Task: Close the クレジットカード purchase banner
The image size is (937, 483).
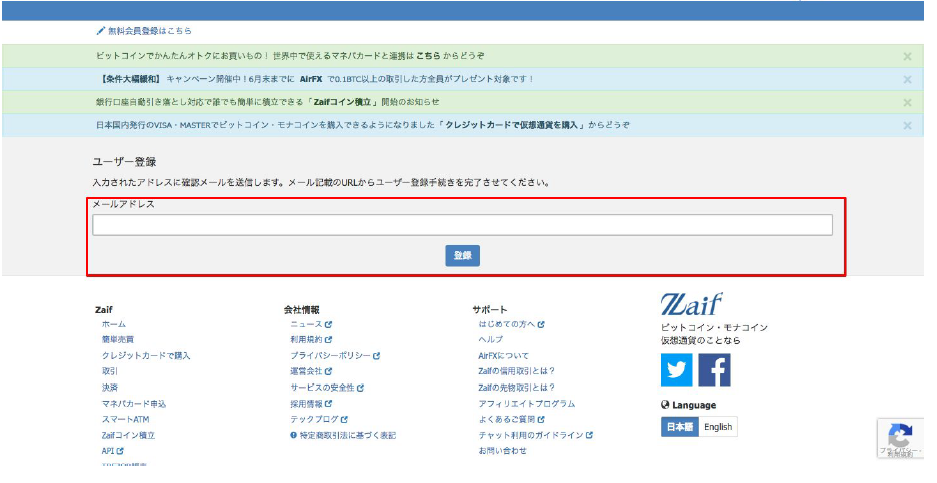Action: [x=907, y=126]
